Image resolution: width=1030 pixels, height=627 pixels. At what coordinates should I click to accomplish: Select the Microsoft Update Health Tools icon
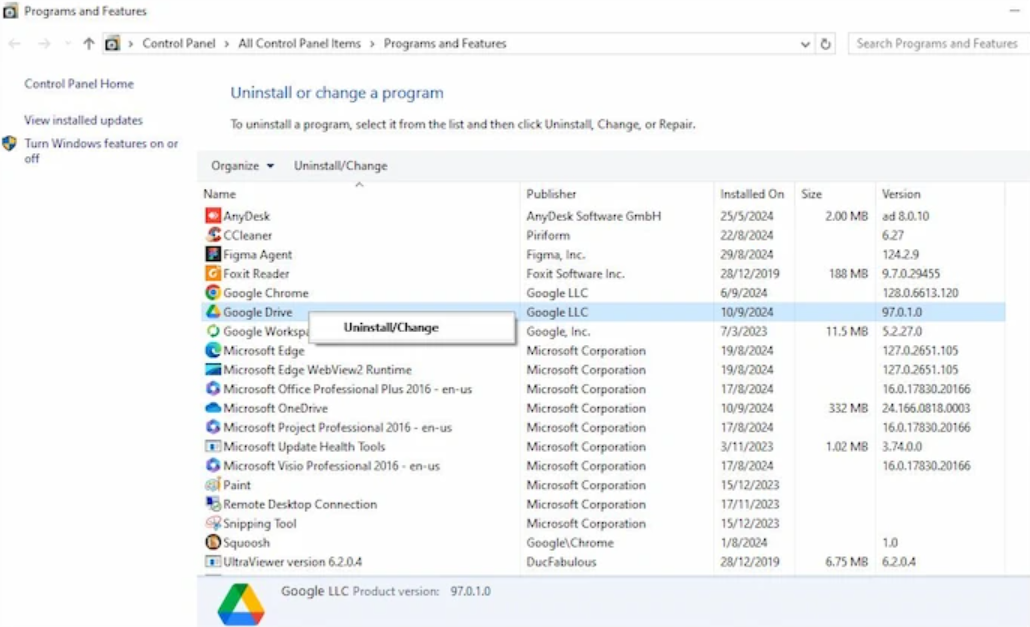tap(213, 446)
